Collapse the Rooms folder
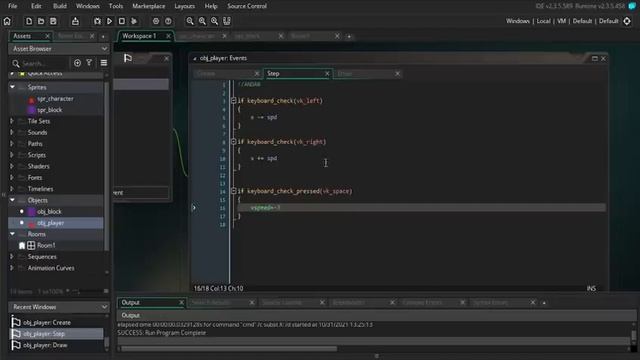The image size is (640, 360). (12, 234)
